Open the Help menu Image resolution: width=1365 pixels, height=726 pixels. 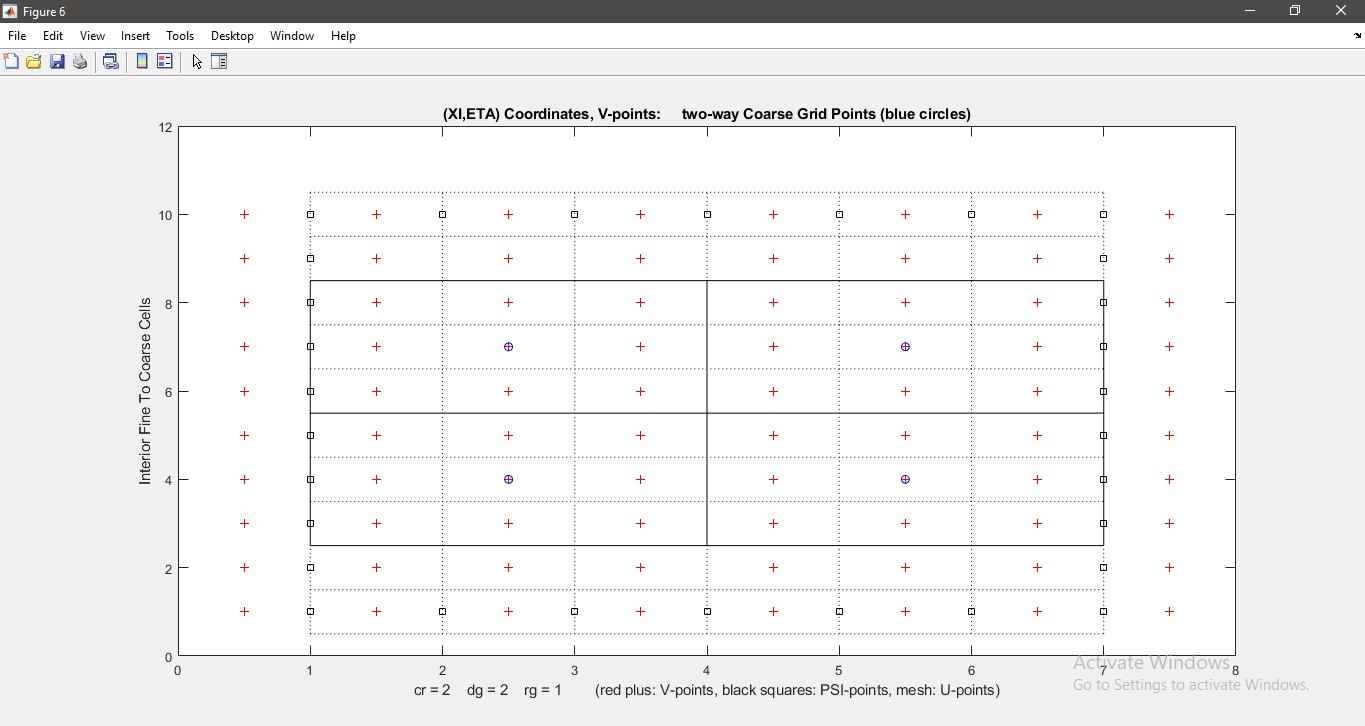point(343,36)
